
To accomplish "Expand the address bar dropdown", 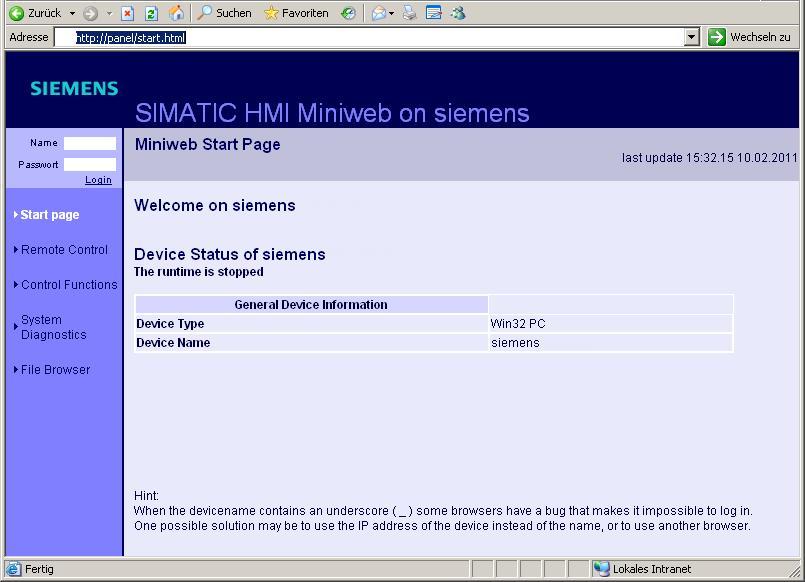I will coord(692,37).
